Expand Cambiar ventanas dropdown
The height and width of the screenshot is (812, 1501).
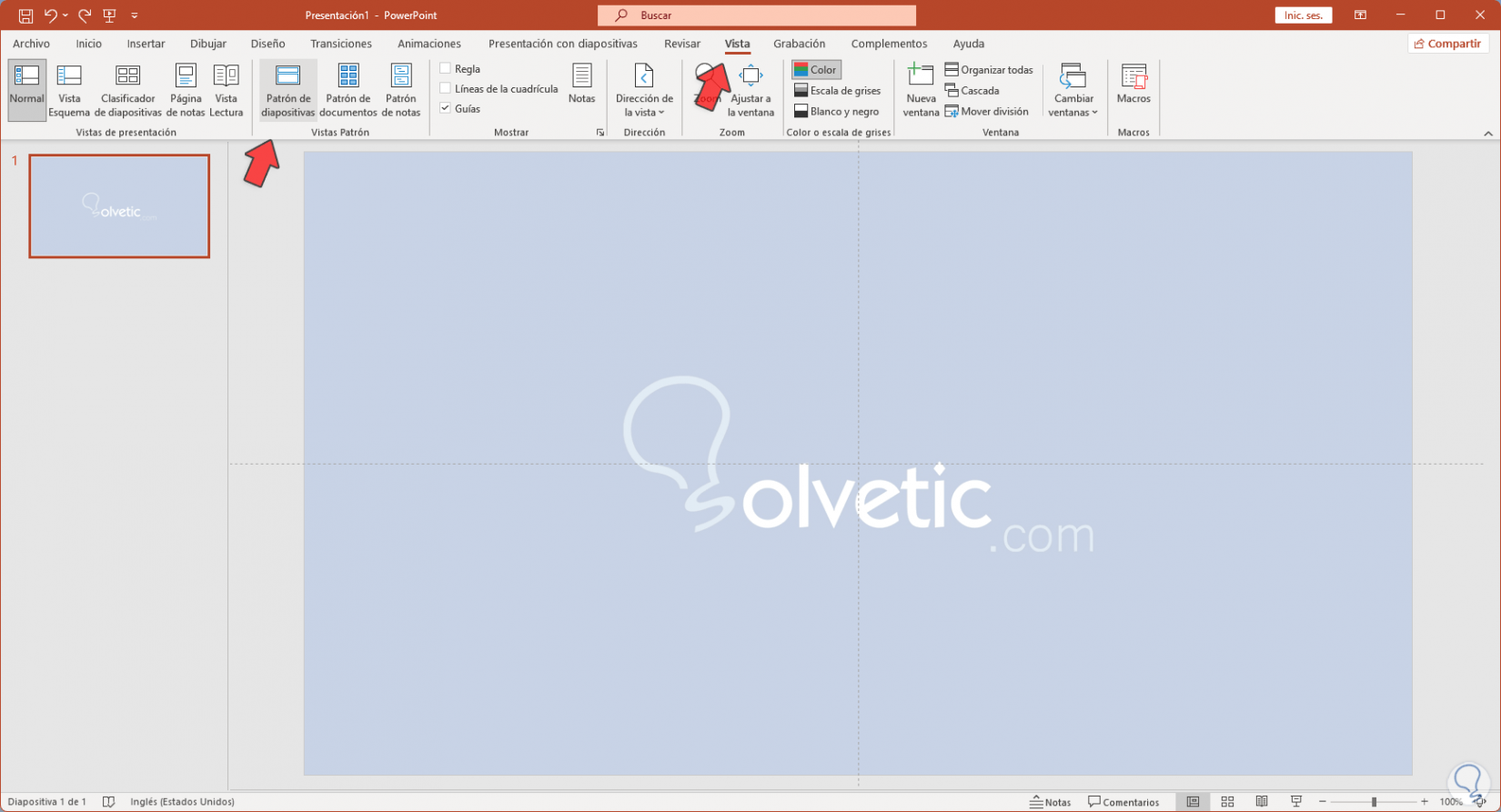pyautogui.click(x=1073, y=90)
